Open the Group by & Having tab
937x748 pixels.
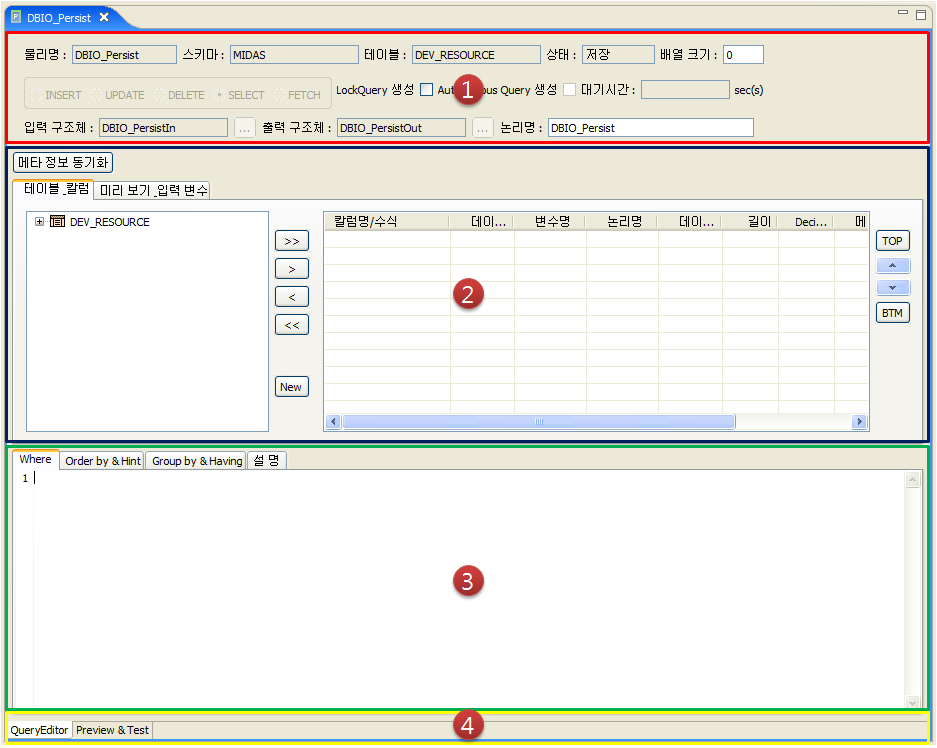click(195, 460)
